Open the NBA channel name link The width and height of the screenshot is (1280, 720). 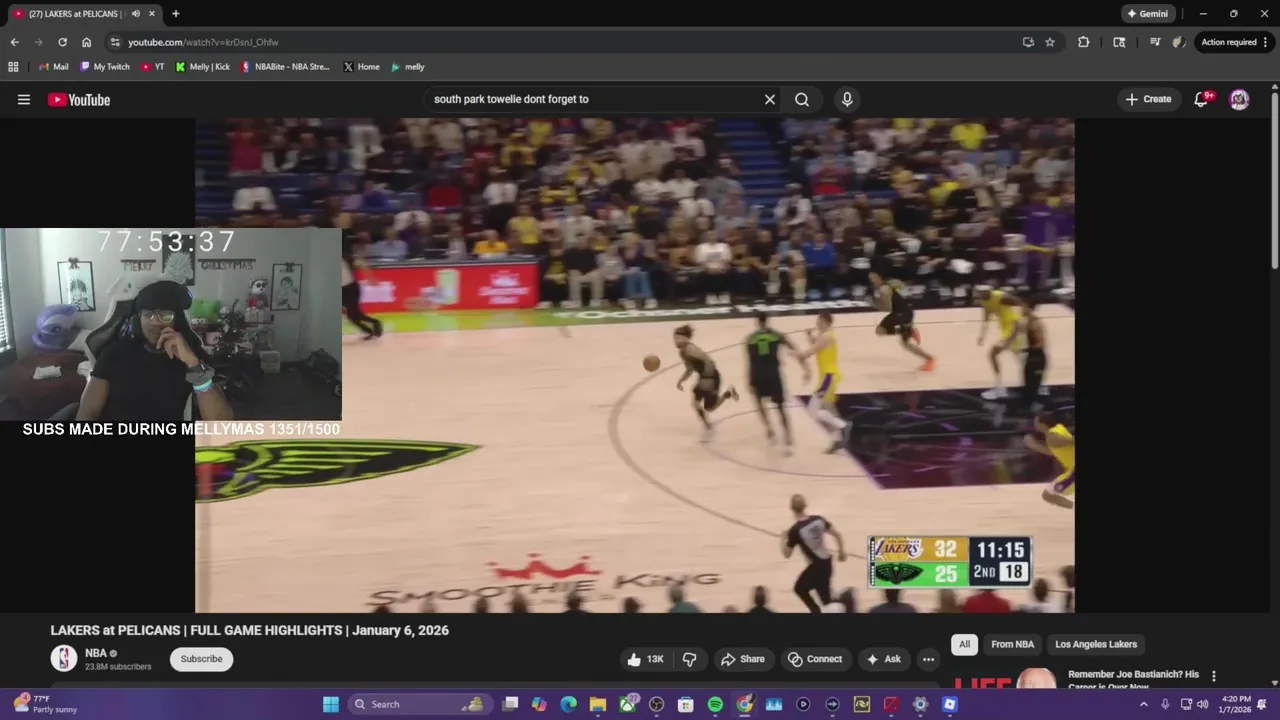coord(96,653)
